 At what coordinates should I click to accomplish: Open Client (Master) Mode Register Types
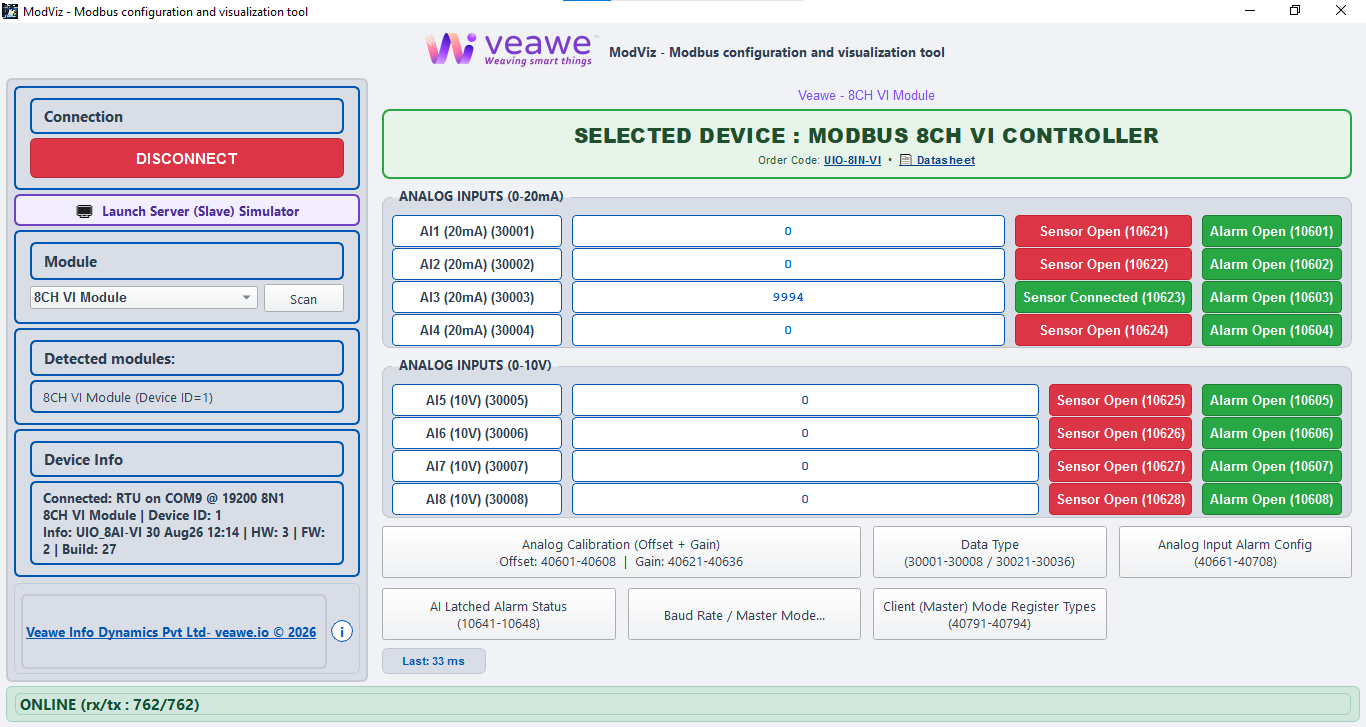990,614
